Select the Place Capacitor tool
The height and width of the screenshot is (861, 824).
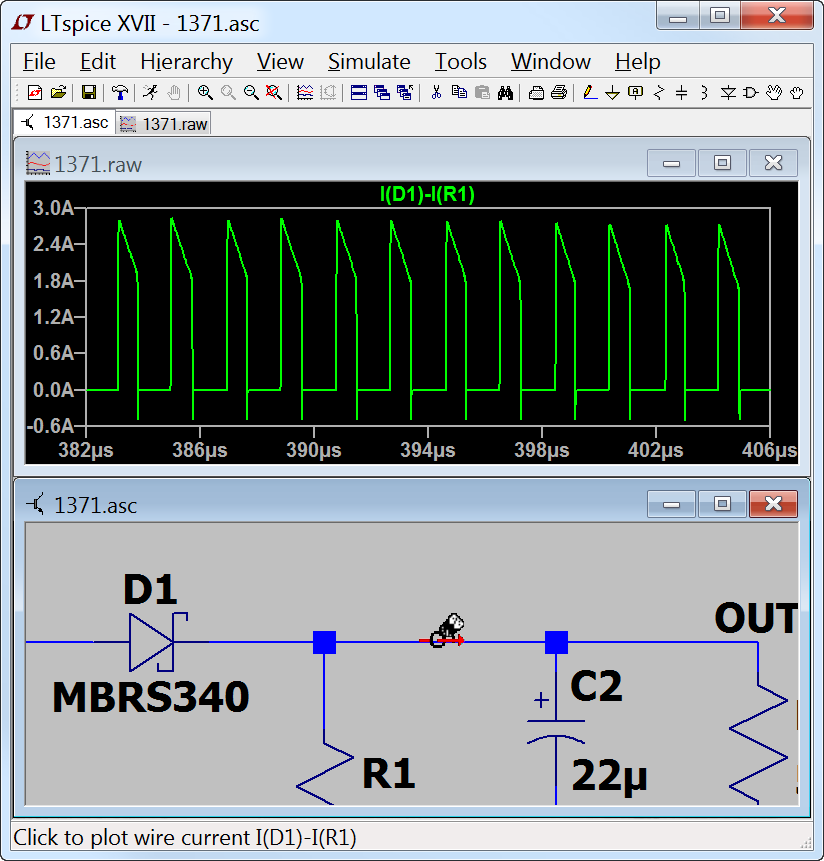[x=682, y=93]
